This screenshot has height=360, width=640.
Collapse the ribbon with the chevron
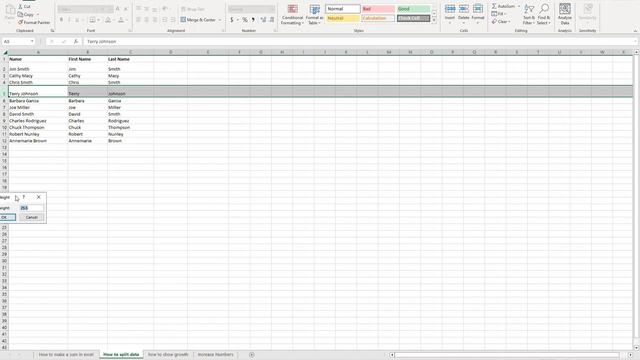coord(635,31)
